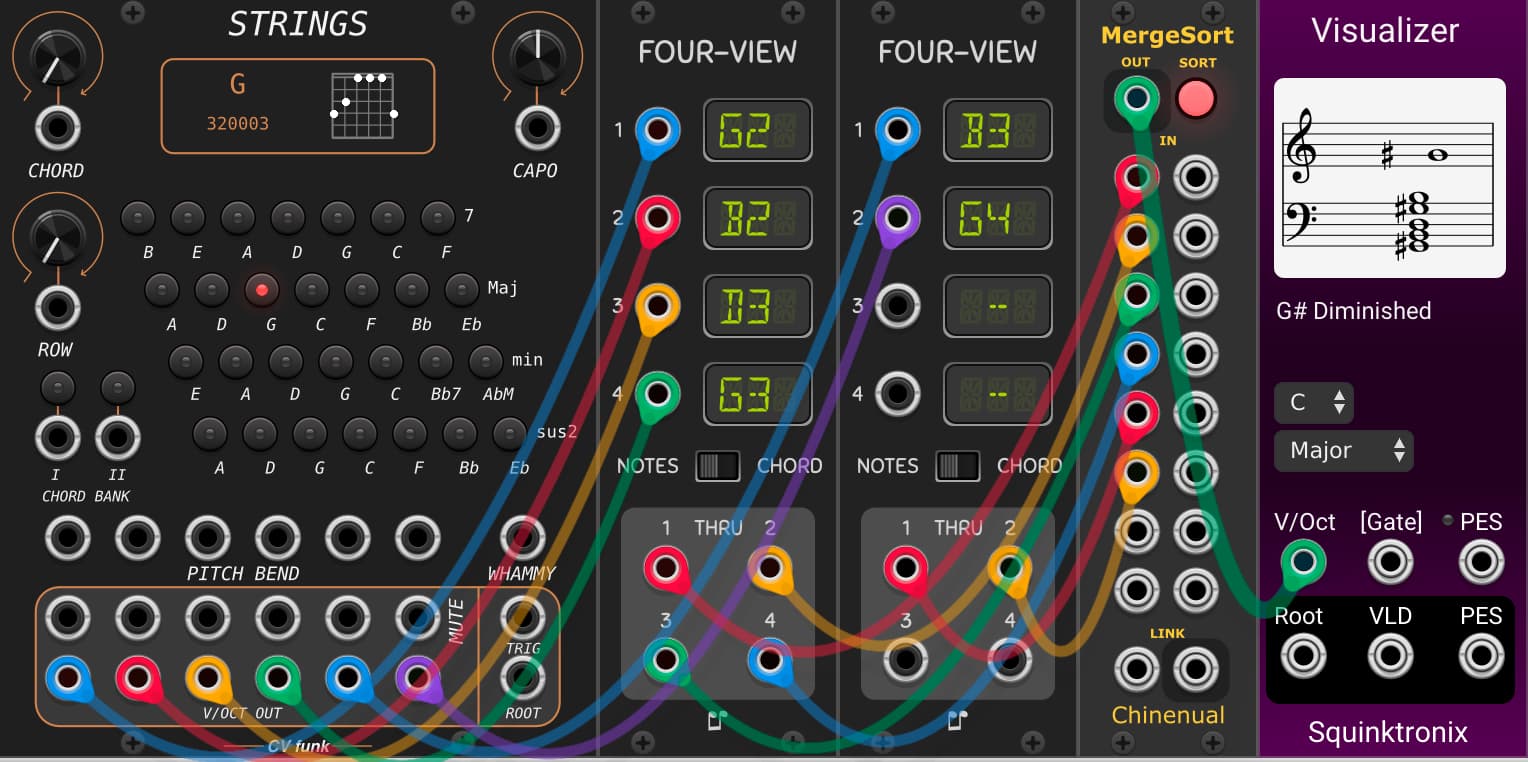
Task: Click the TRIG jack on STRINGS module
Action: point(522,616)
